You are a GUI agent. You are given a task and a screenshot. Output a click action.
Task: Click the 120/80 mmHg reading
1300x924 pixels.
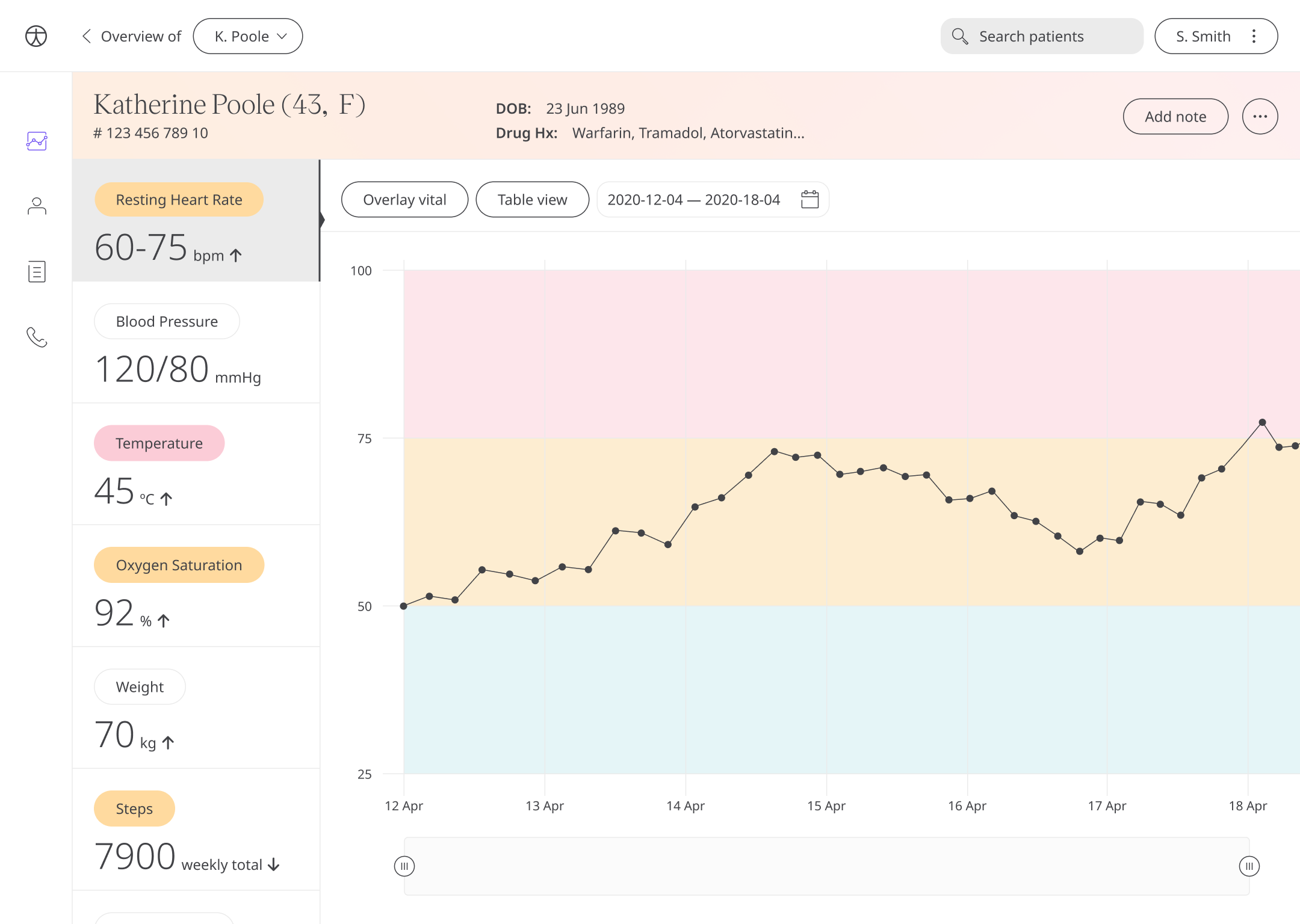(178, 369)
